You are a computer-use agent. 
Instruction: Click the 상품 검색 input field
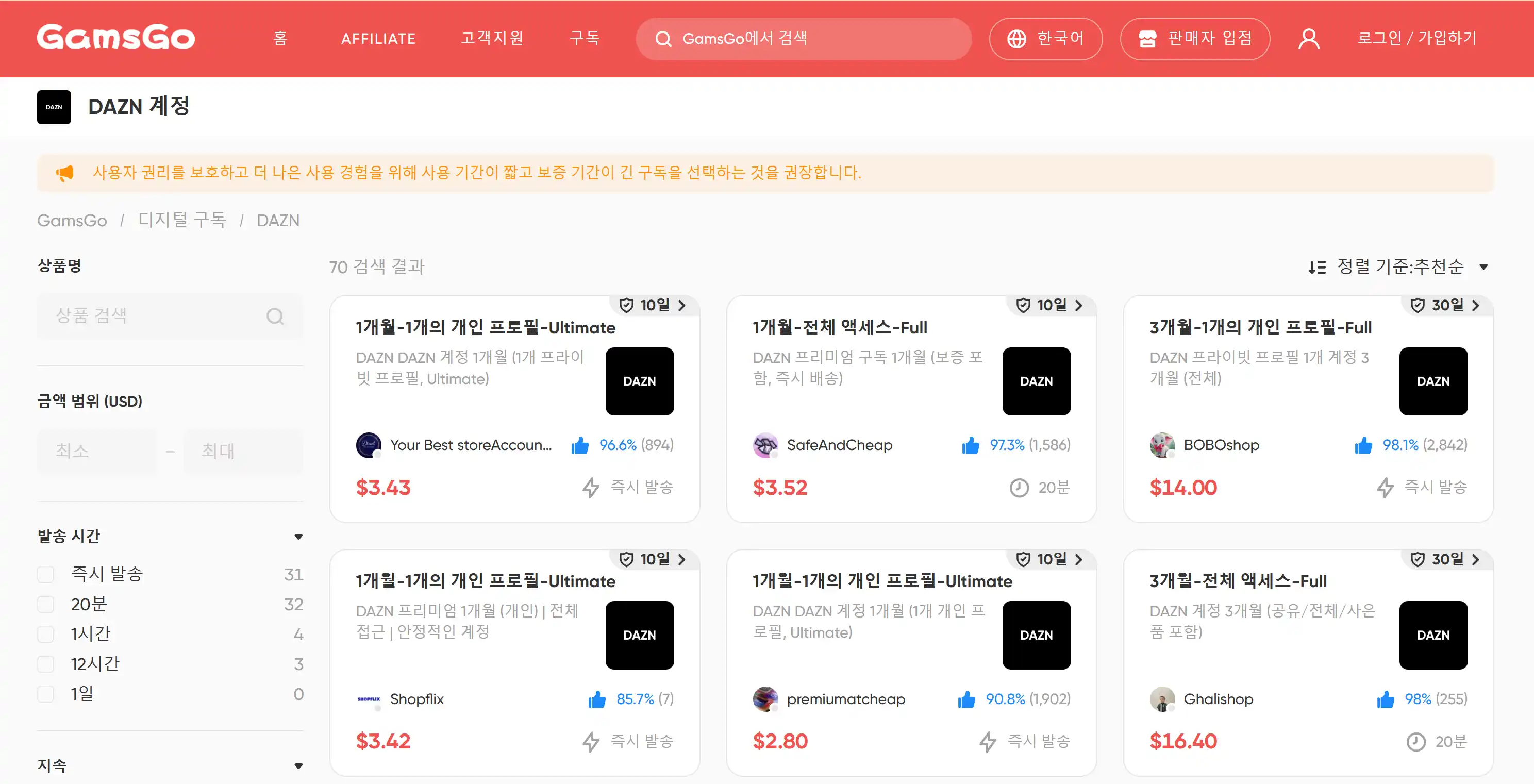click(170, 316)
